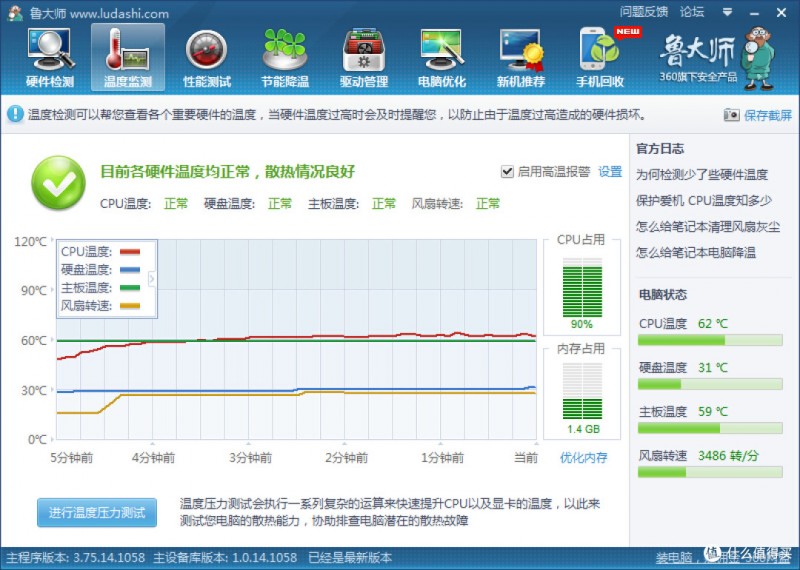
Task: Click the 电脑状态 heading
Action: [x=663, y=294]
